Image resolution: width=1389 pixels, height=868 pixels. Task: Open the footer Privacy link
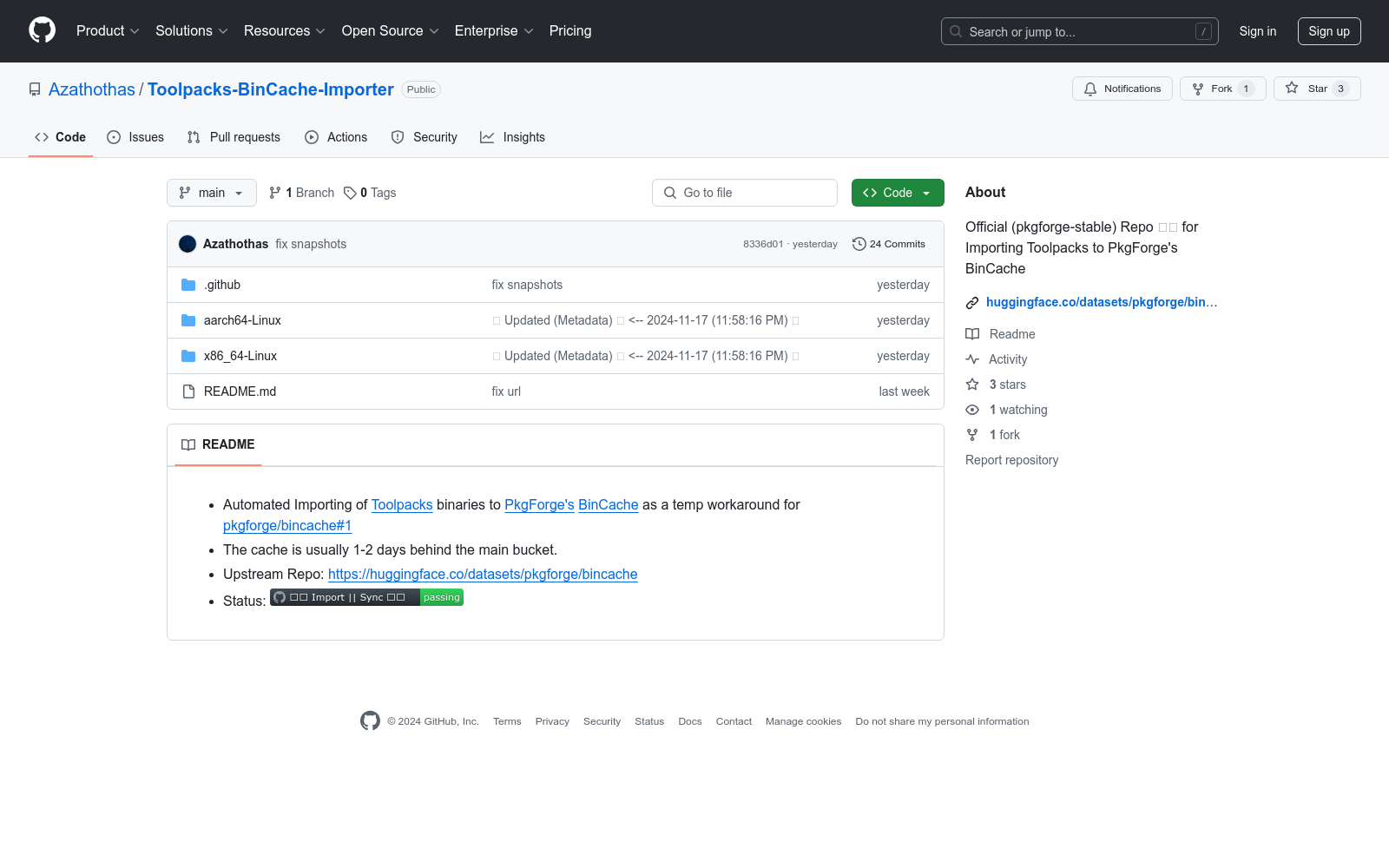tap(552, 721)
